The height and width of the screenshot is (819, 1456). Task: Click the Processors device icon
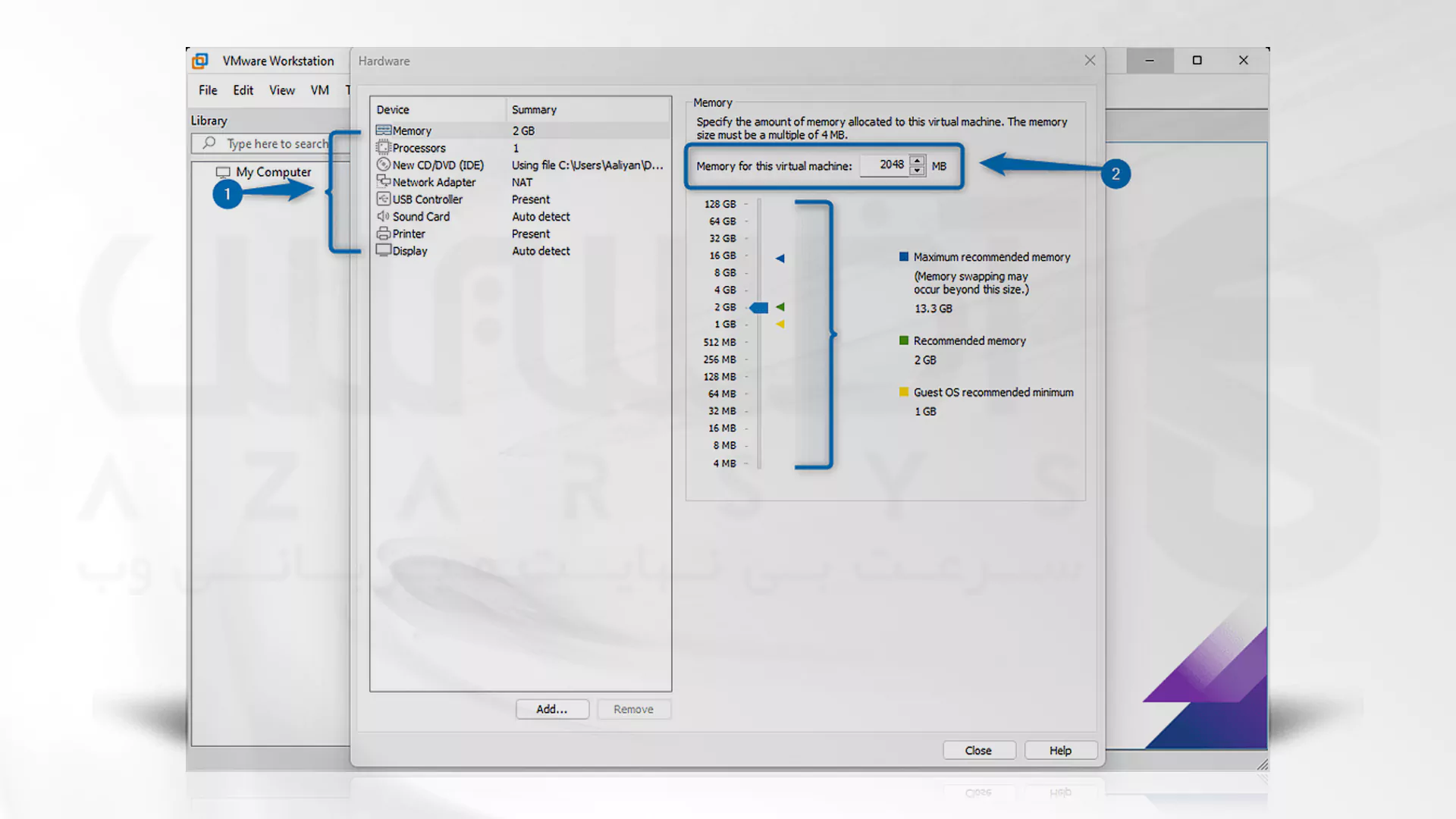[384, 148]
